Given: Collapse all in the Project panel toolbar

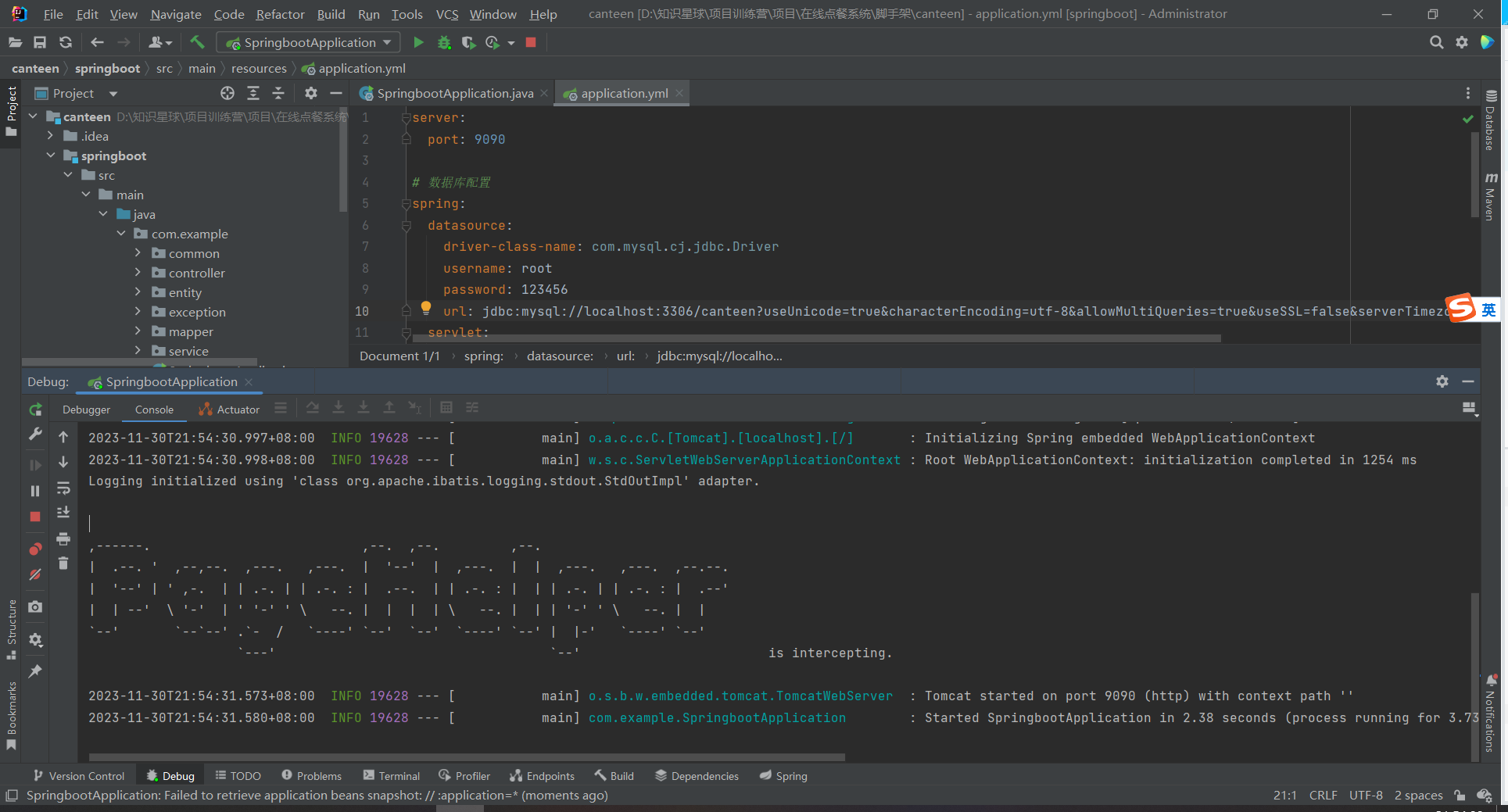Looking at the screenshot, I should click(x=278, y=93).
